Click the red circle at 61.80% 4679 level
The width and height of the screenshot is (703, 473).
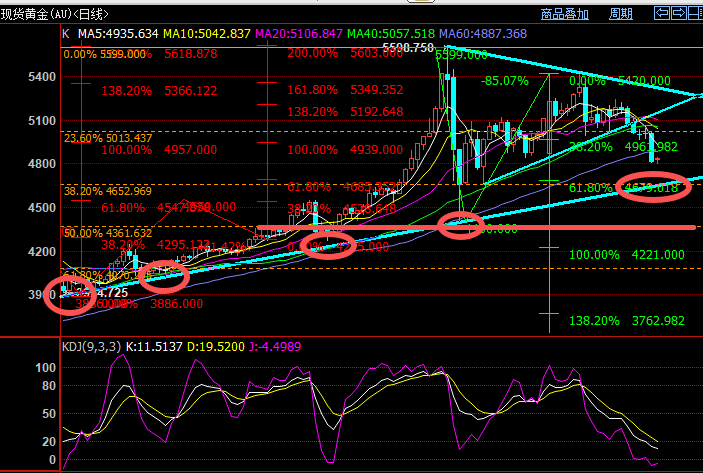[x=650, y=187]
